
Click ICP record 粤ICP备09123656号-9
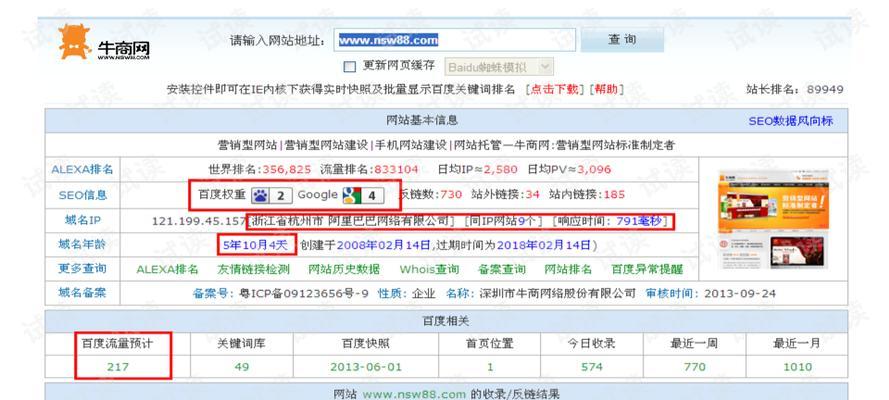tap(304, 293)
